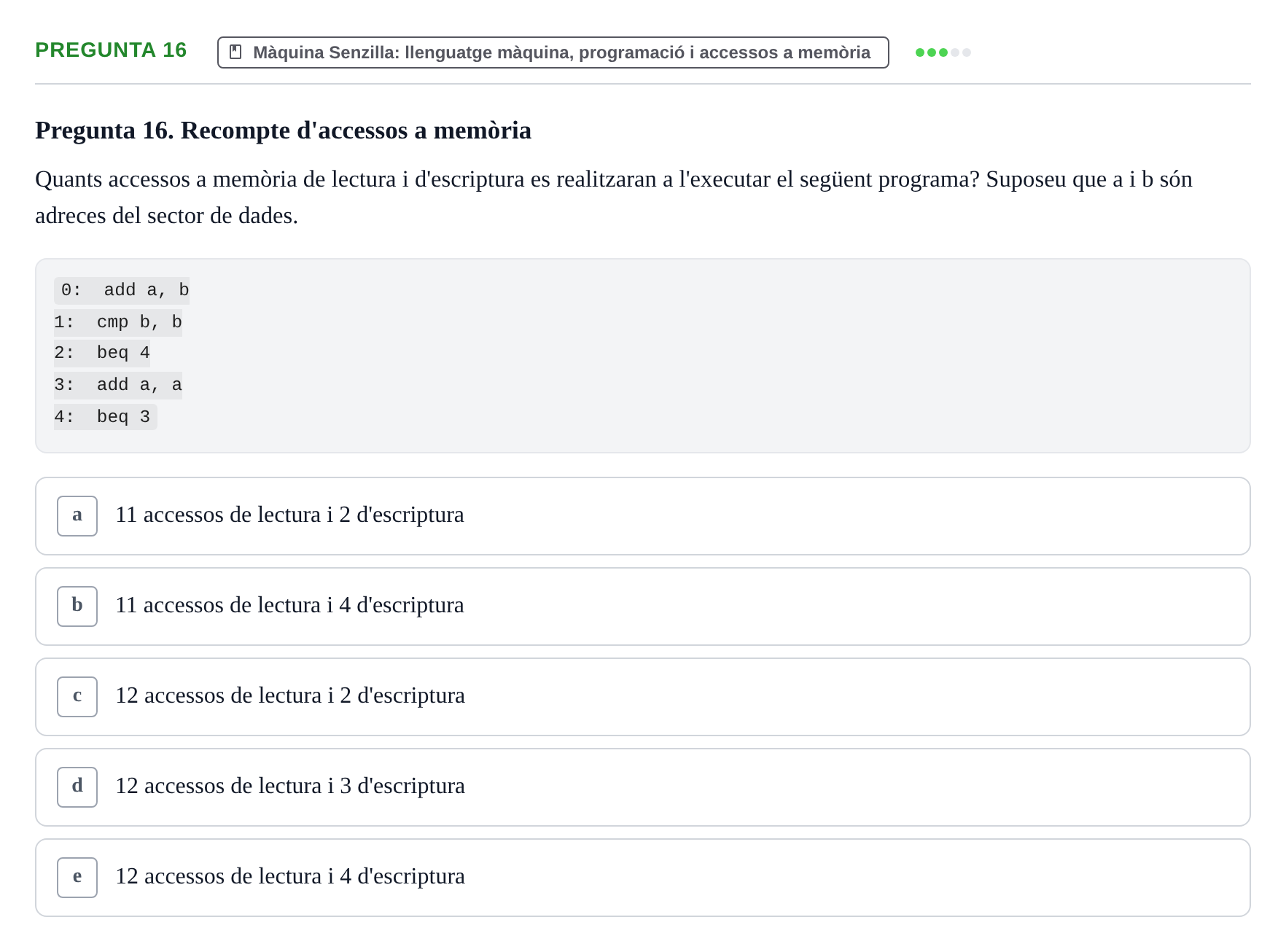Click the bookmark icon in the topic tag
The height and width of the screenshot is (952, 1286).
[235, 52]
